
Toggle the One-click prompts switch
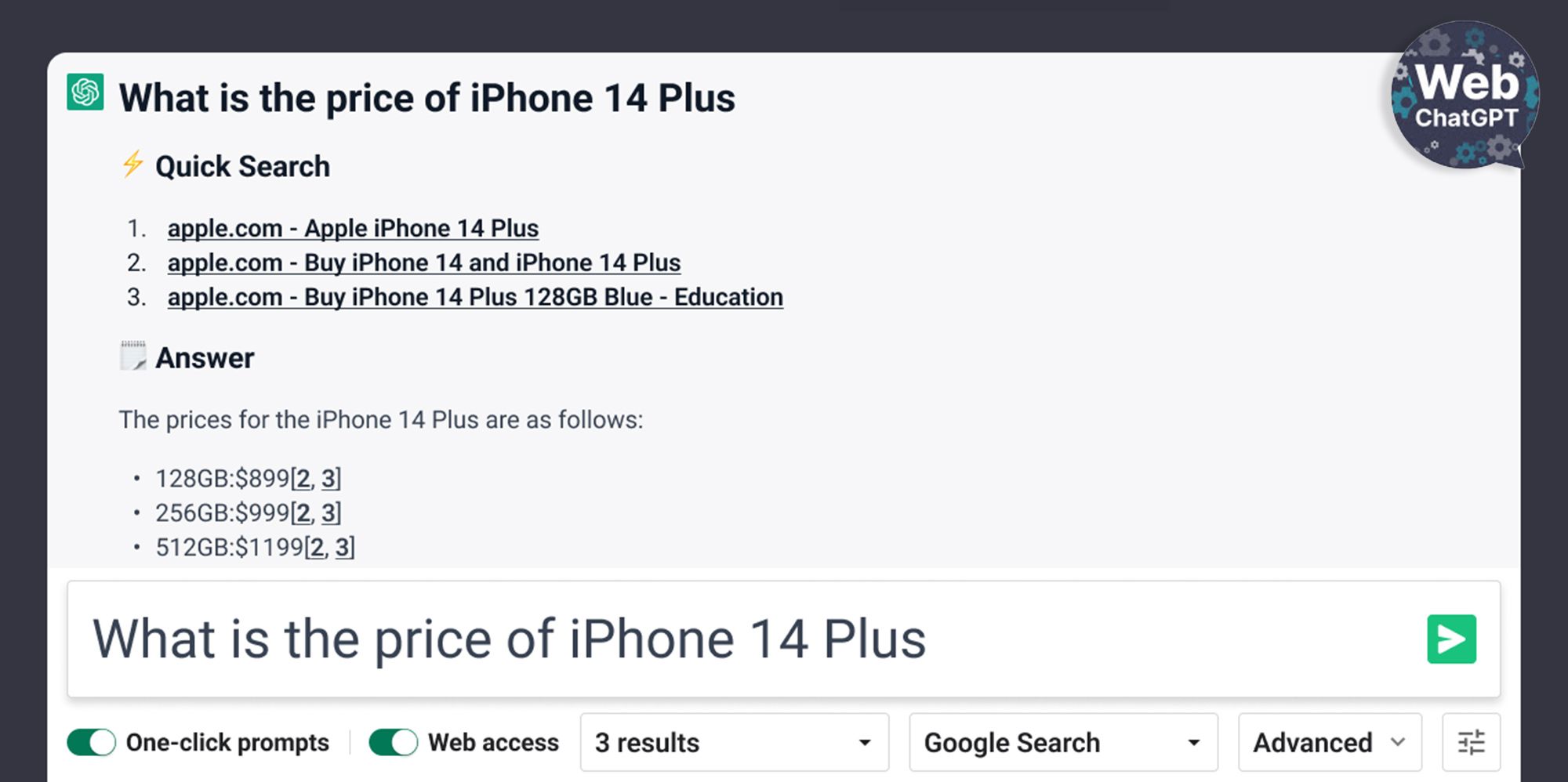92,742
